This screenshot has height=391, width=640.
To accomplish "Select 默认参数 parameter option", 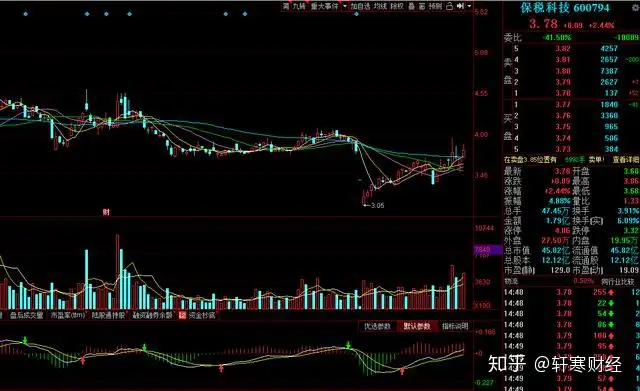I will coord(417,326).
